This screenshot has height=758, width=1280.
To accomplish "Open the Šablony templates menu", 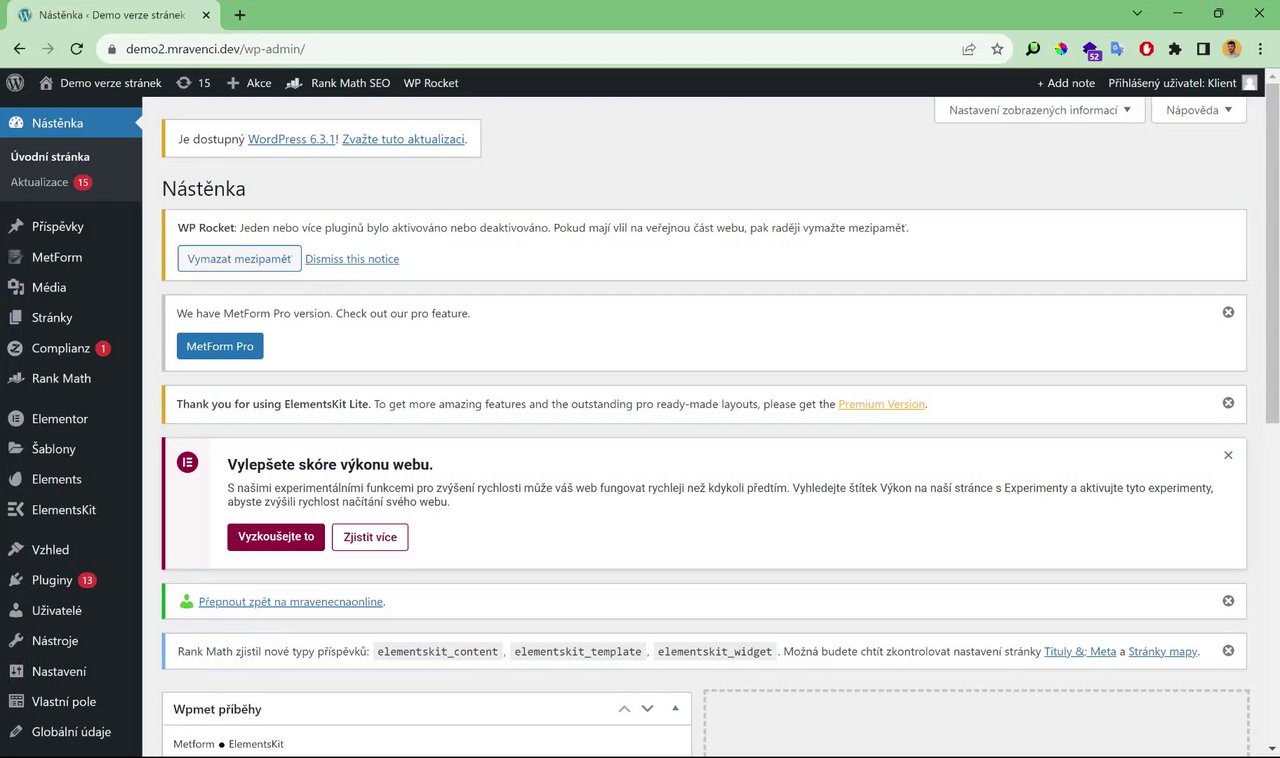I will [71, 449].
